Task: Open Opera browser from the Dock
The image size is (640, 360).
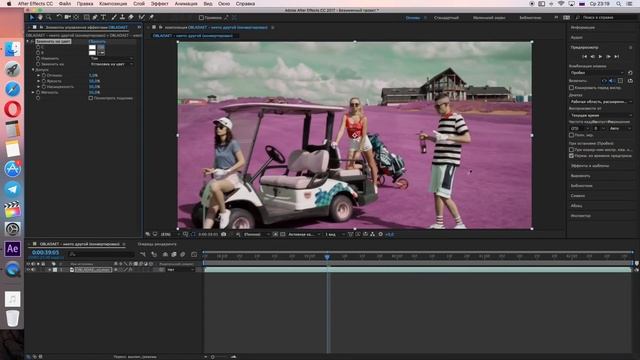Action: [13, 109]
